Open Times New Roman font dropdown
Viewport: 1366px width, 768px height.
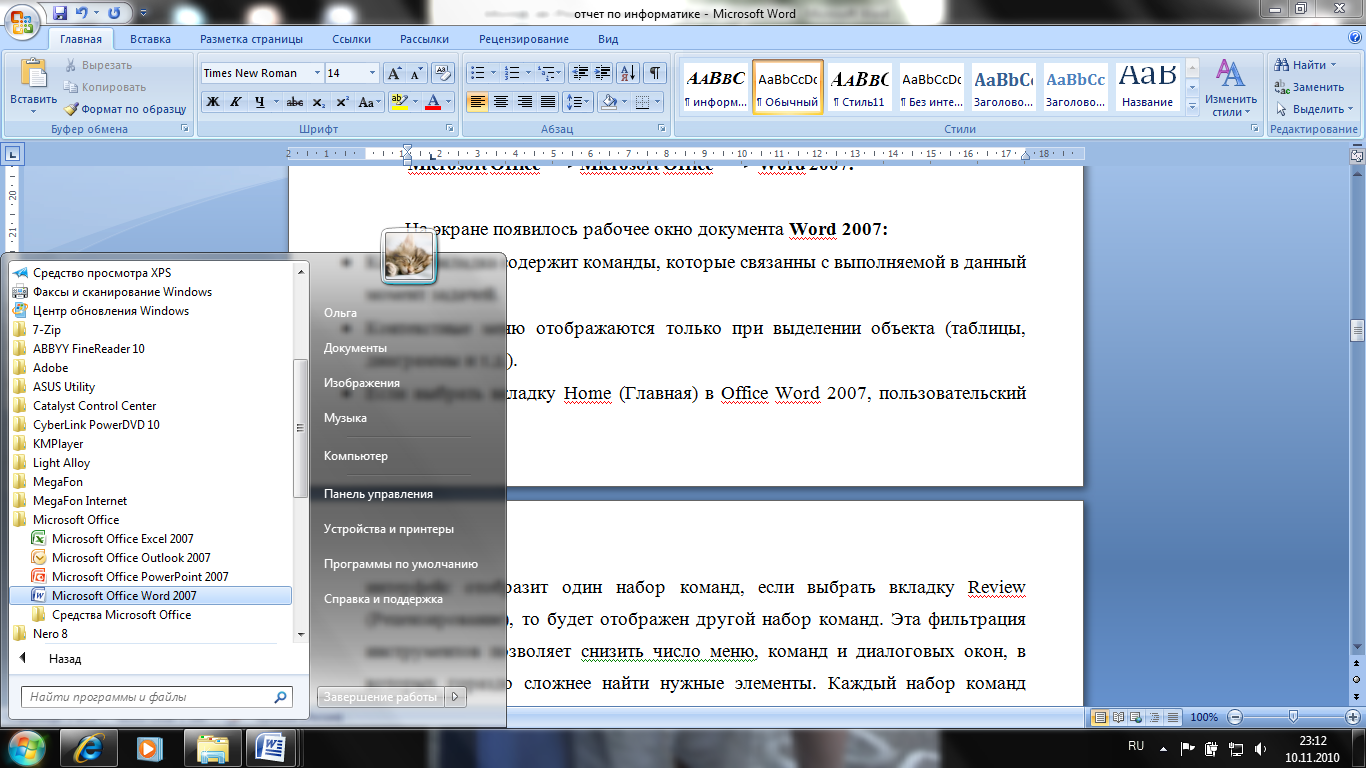[x=317, y=73]
